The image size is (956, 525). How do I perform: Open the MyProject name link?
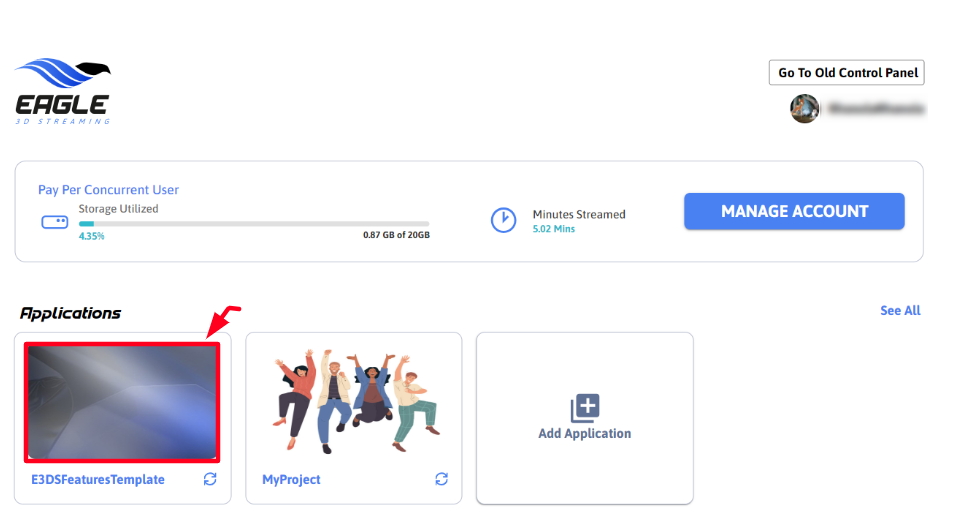291,480
